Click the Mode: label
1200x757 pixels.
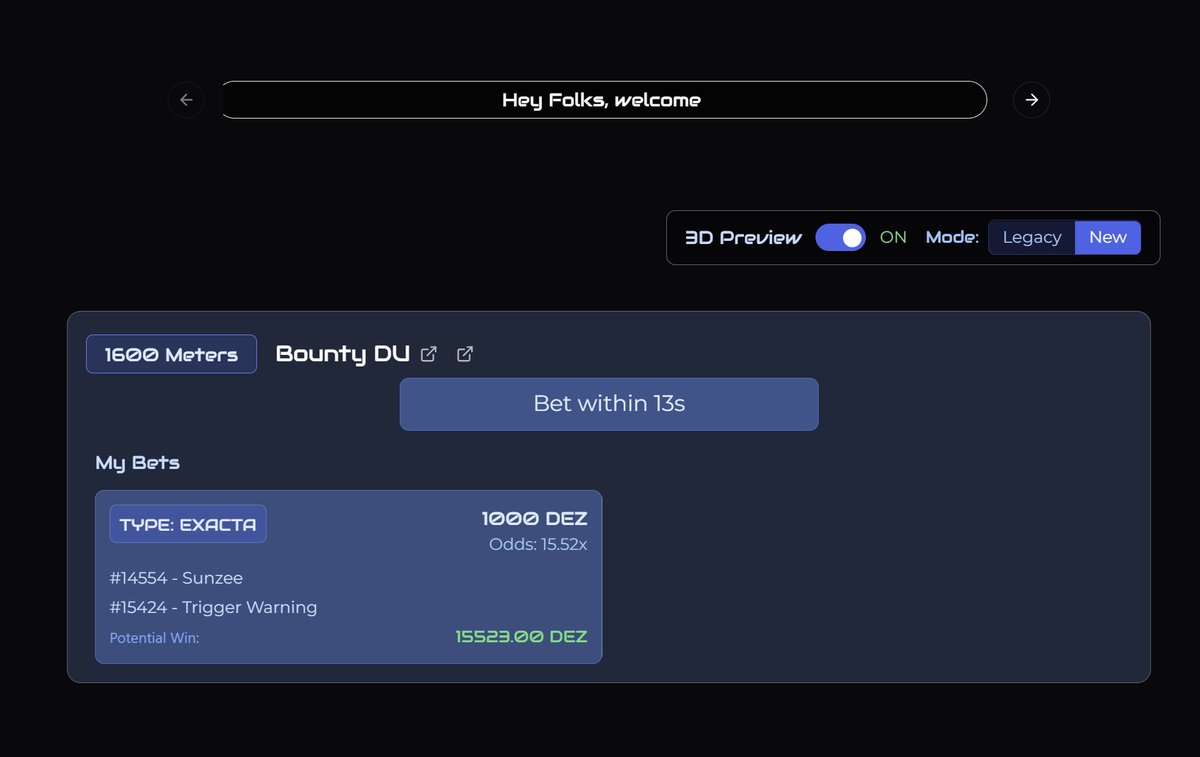952,237
